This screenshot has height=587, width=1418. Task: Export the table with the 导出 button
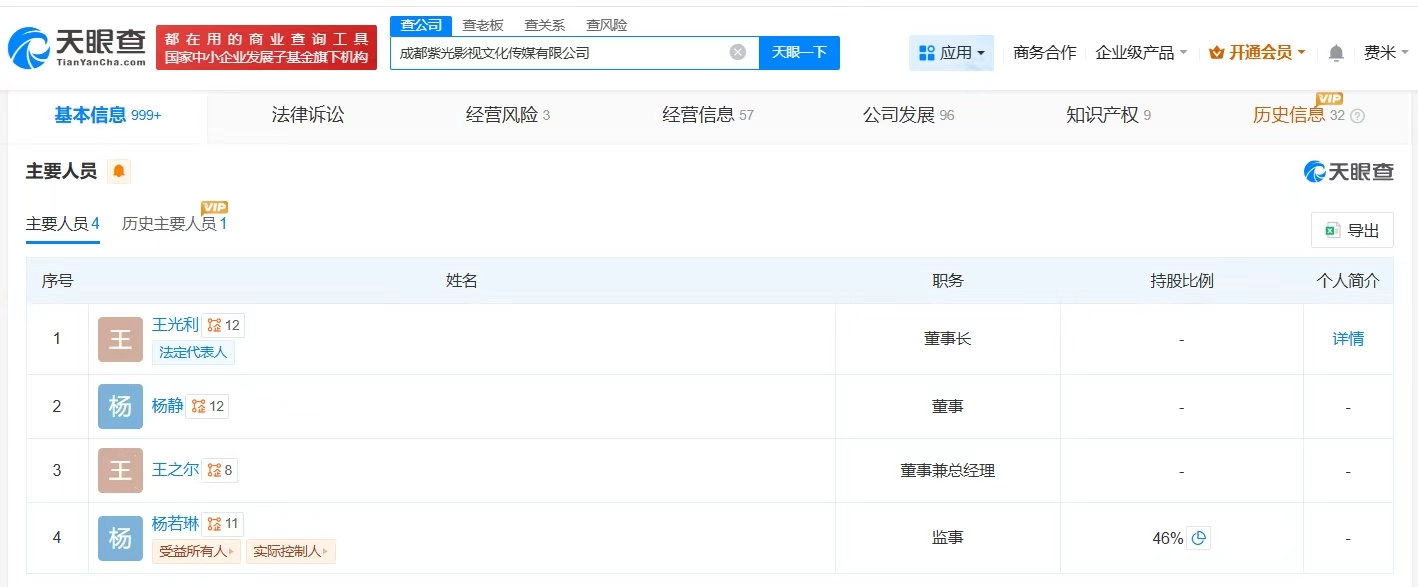[1352, 231]
